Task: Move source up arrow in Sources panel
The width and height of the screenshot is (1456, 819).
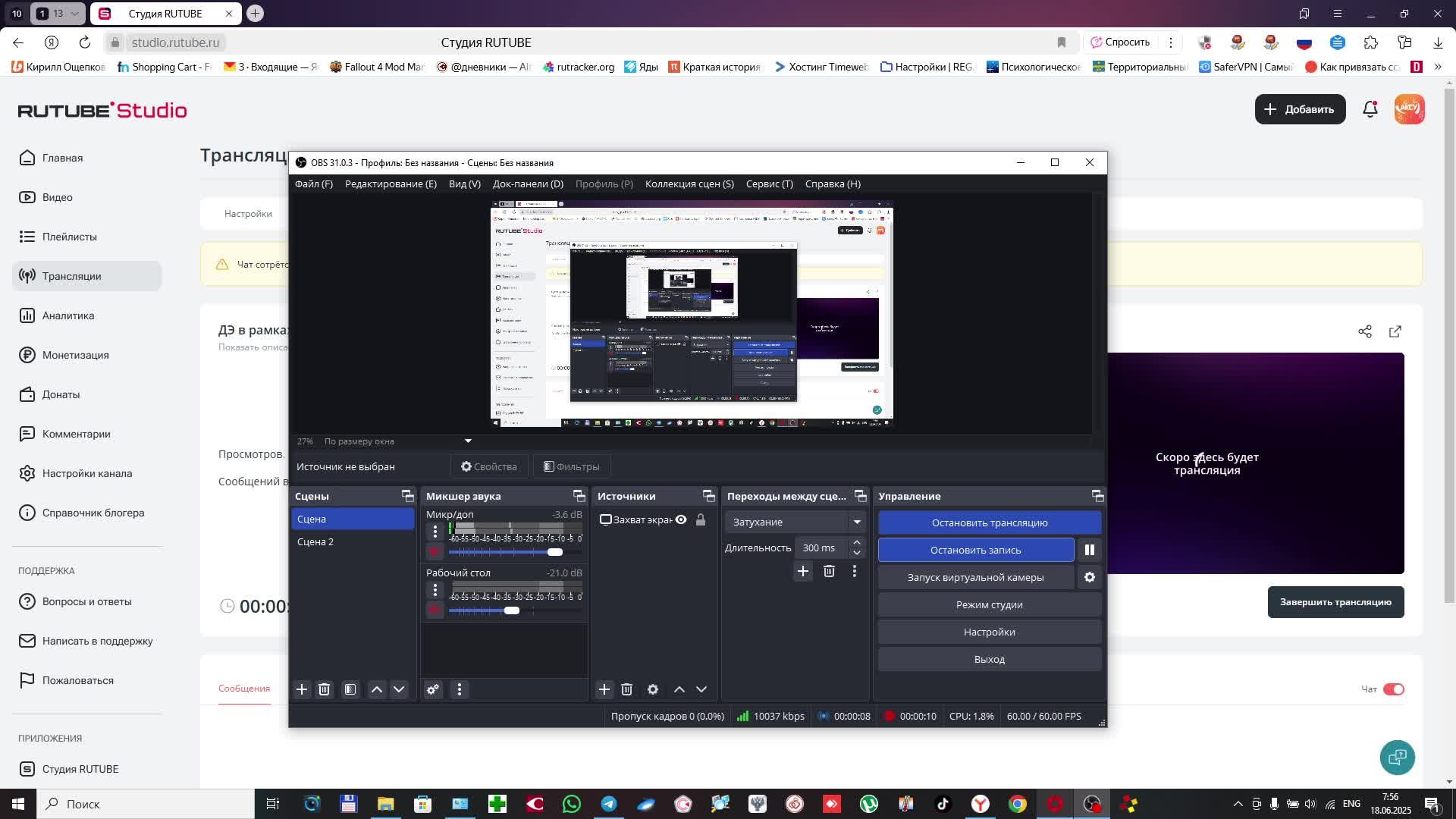Action: [679, 689]
